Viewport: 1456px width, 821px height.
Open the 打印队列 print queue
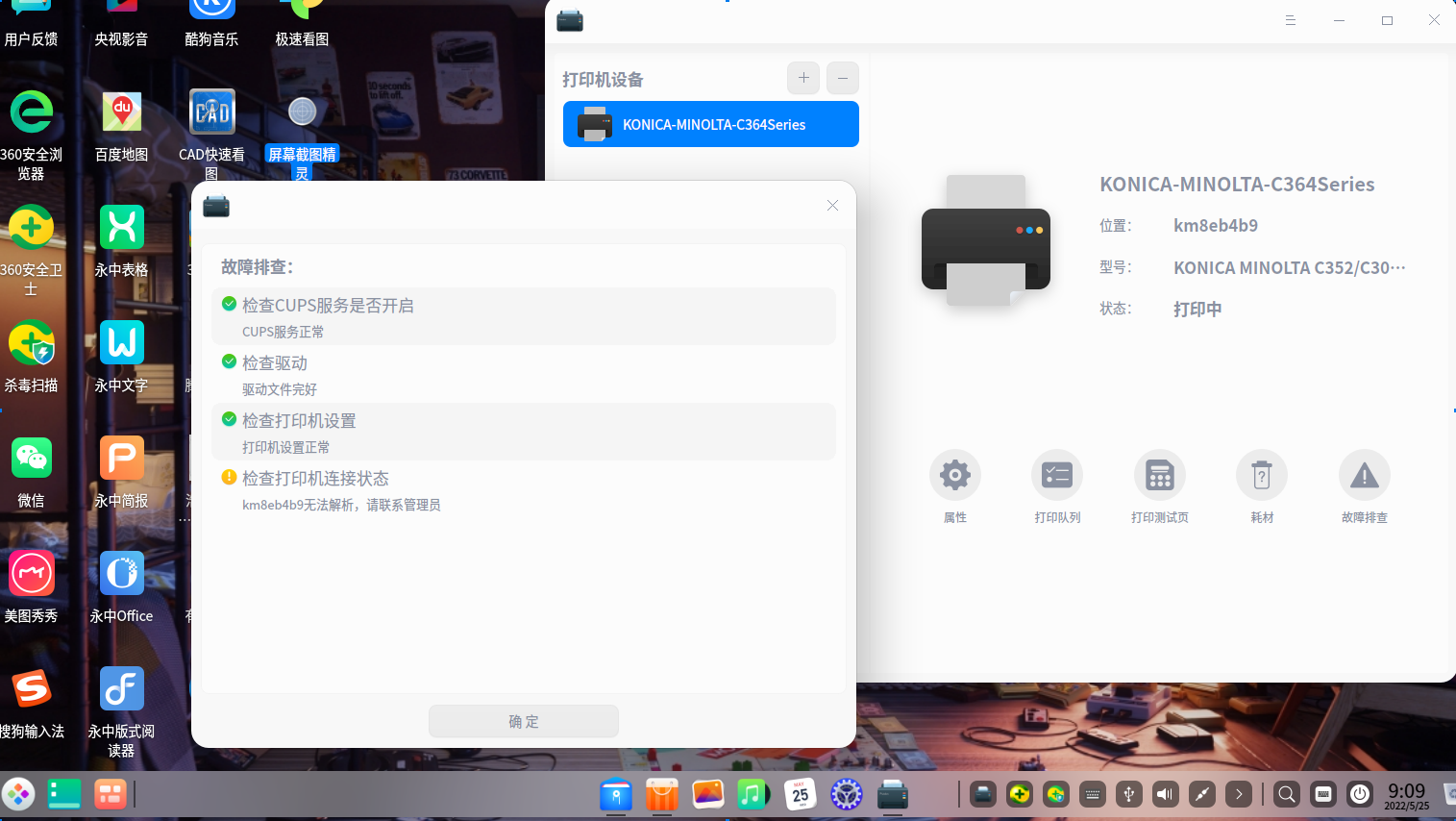coord(1056,474)
